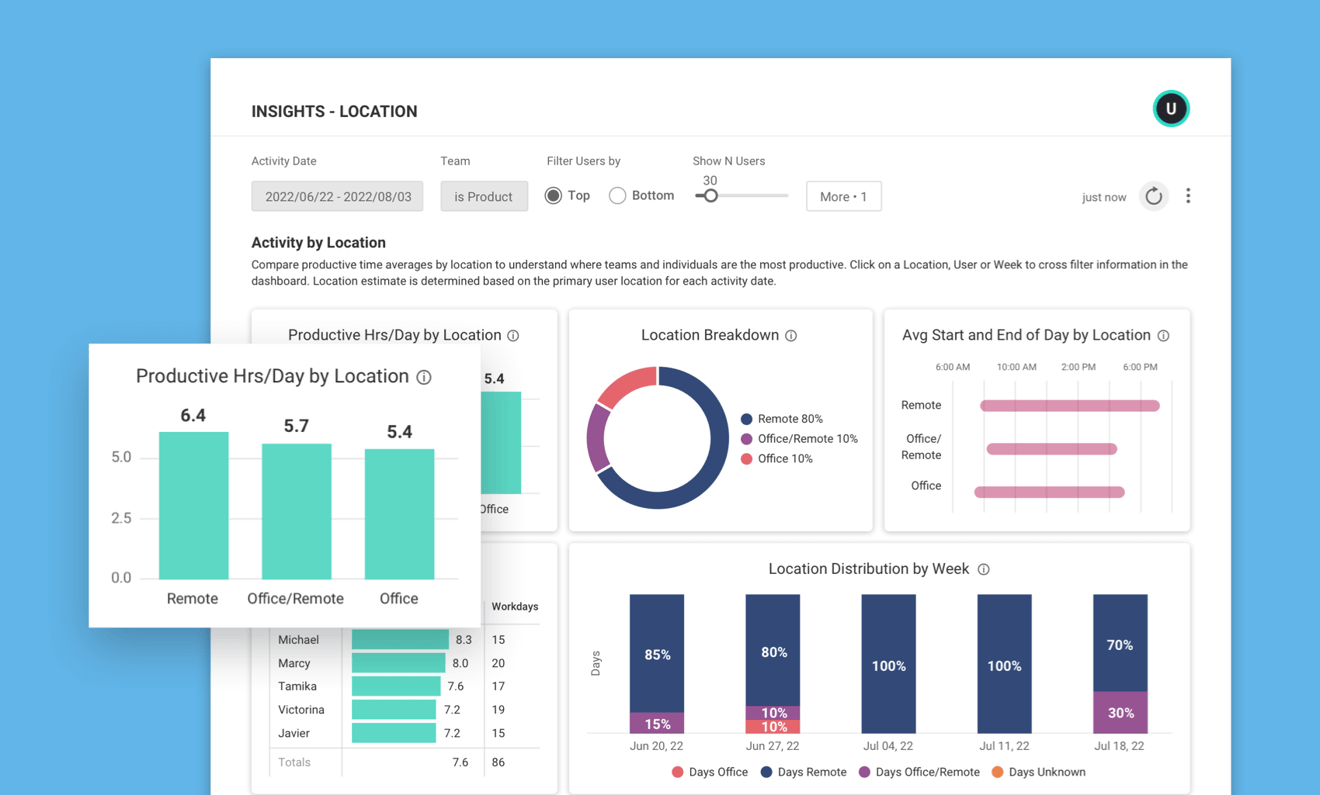Screen dimensions: 1320x795
Task: Click the Remote bar in enlarged chart
Action: 193,505
